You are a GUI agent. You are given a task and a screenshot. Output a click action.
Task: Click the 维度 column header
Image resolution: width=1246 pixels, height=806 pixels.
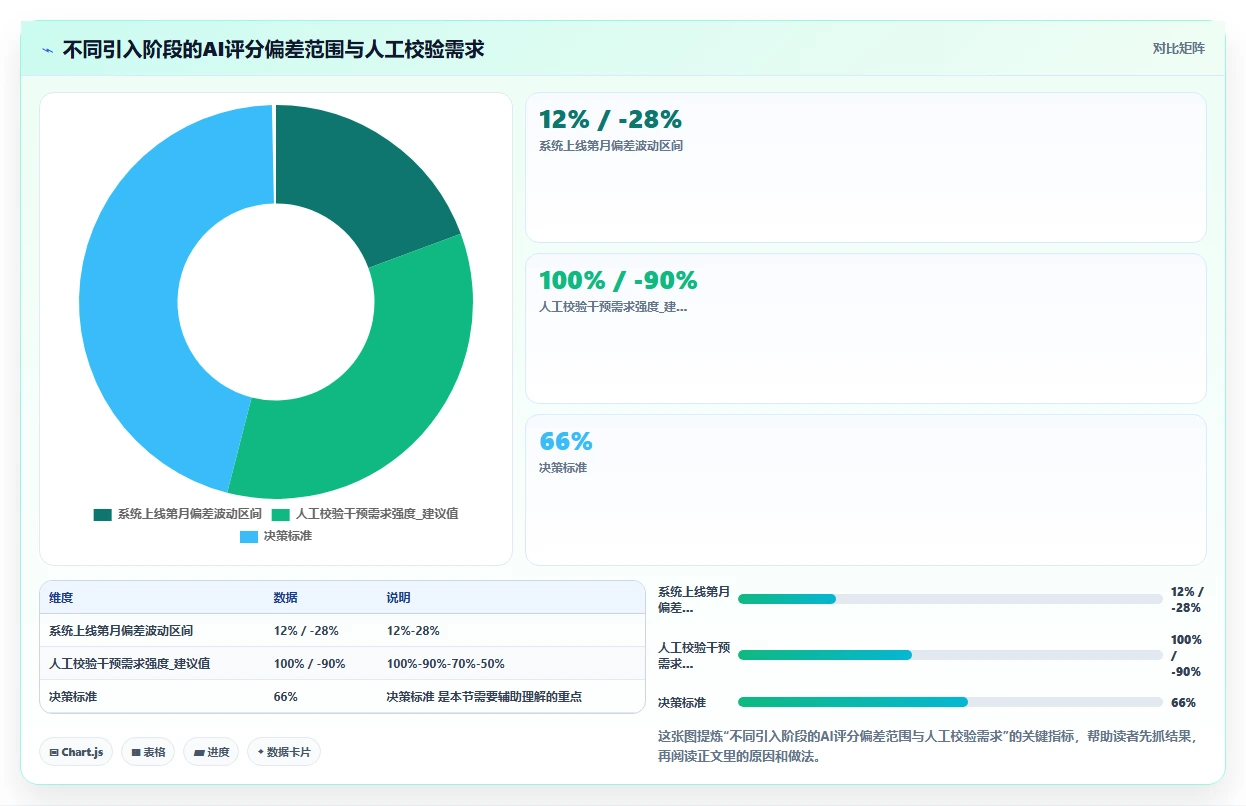pyautogui.click(x=61, y=598)
